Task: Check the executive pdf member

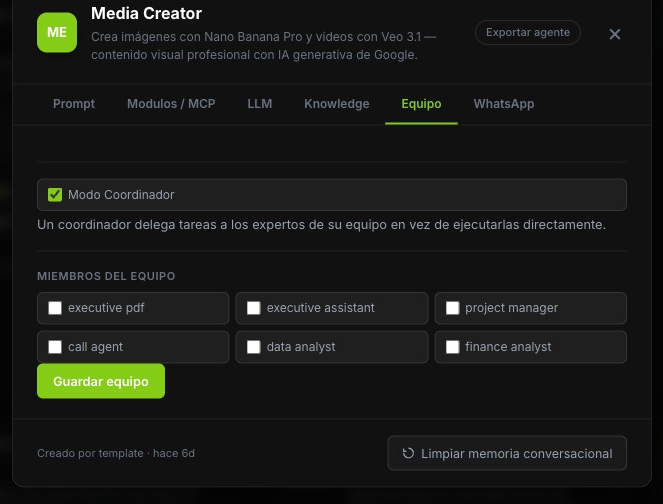Action: 55,308
